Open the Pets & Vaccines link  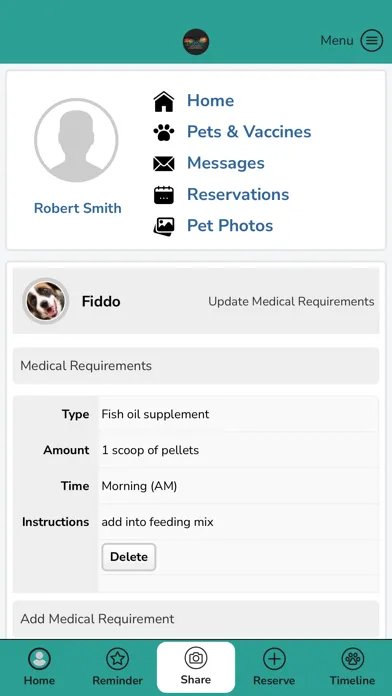point(249,132)
